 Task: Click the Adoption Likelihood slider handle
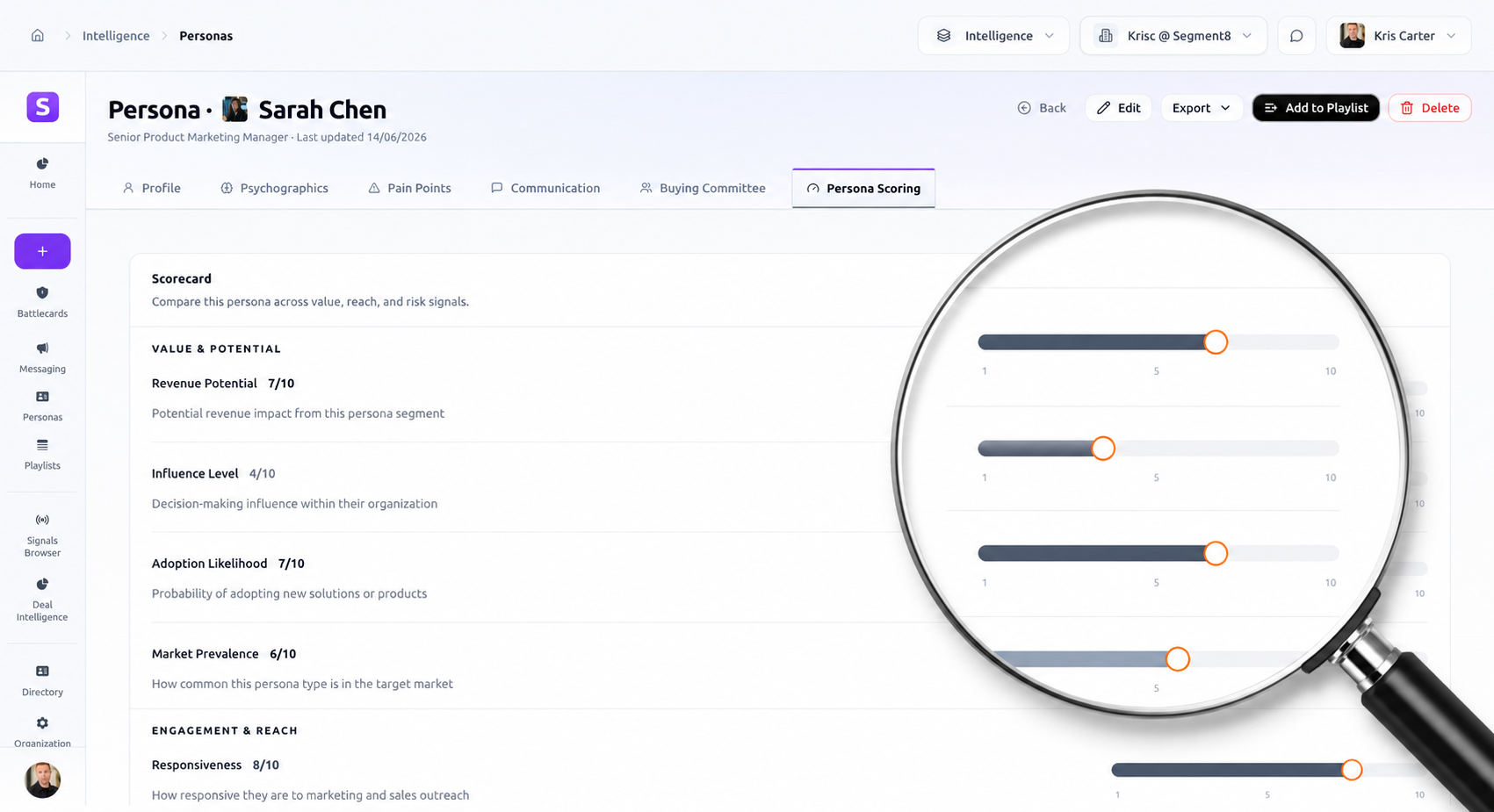click(x=1216, y=553)
